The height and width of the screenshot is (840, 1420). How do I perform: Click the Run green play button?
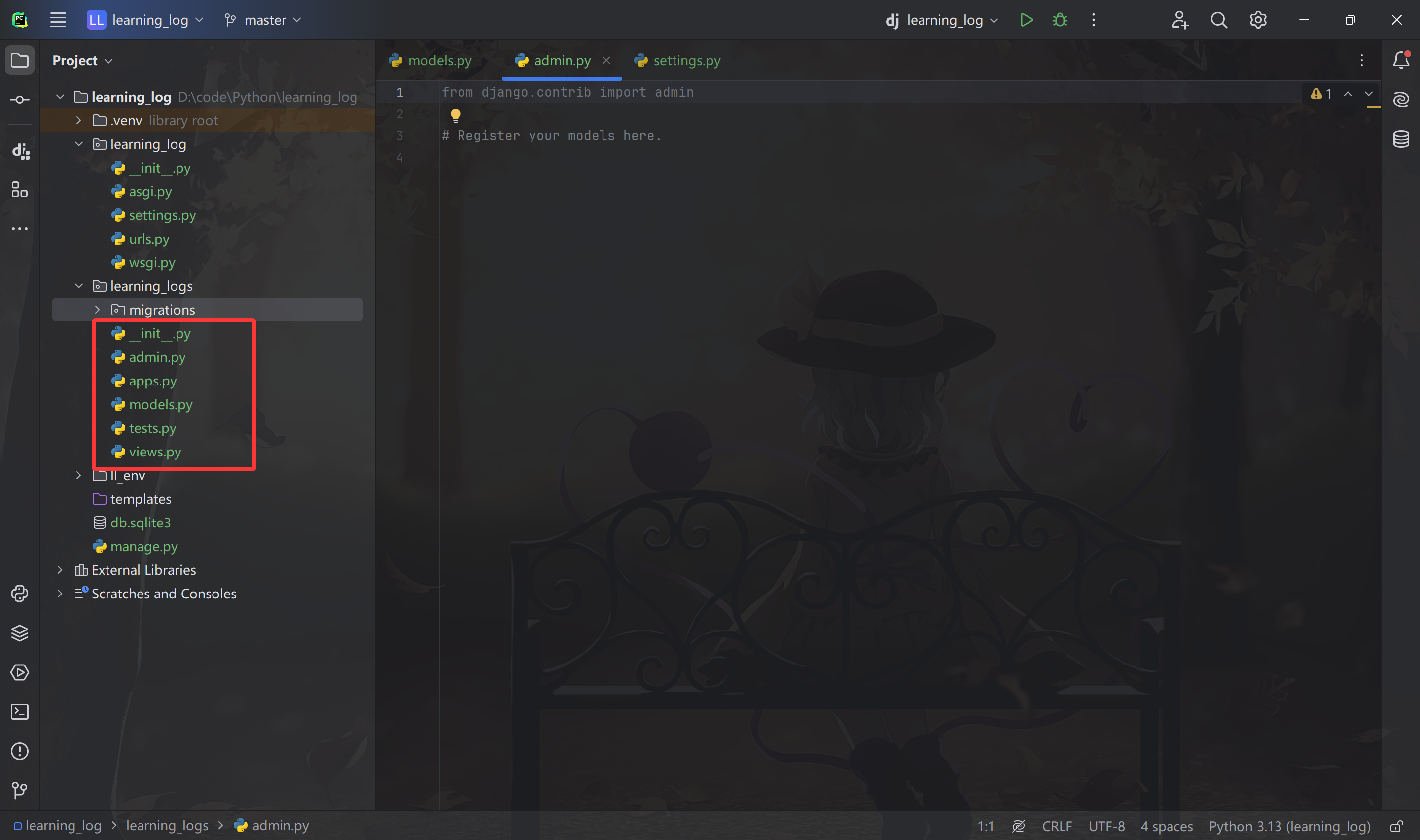1026,20
